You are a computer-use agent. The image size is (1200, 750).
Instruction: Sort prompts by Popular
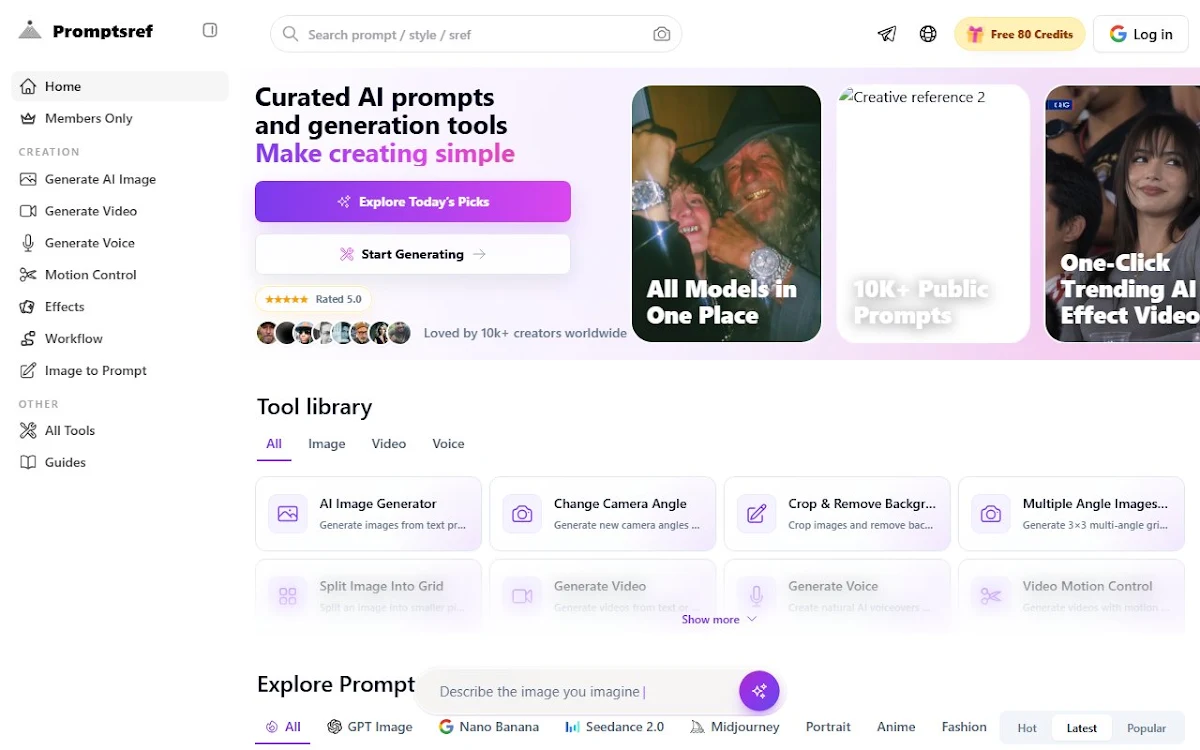1147,728
